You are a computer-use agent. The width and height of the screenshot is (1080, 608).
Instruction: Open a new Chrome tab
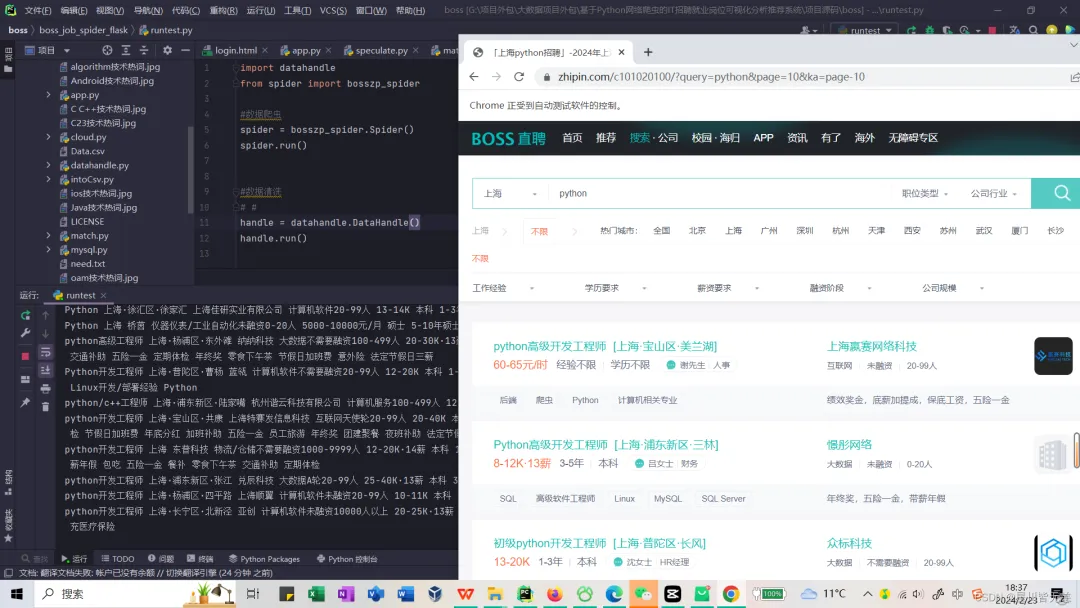[648, 52]
